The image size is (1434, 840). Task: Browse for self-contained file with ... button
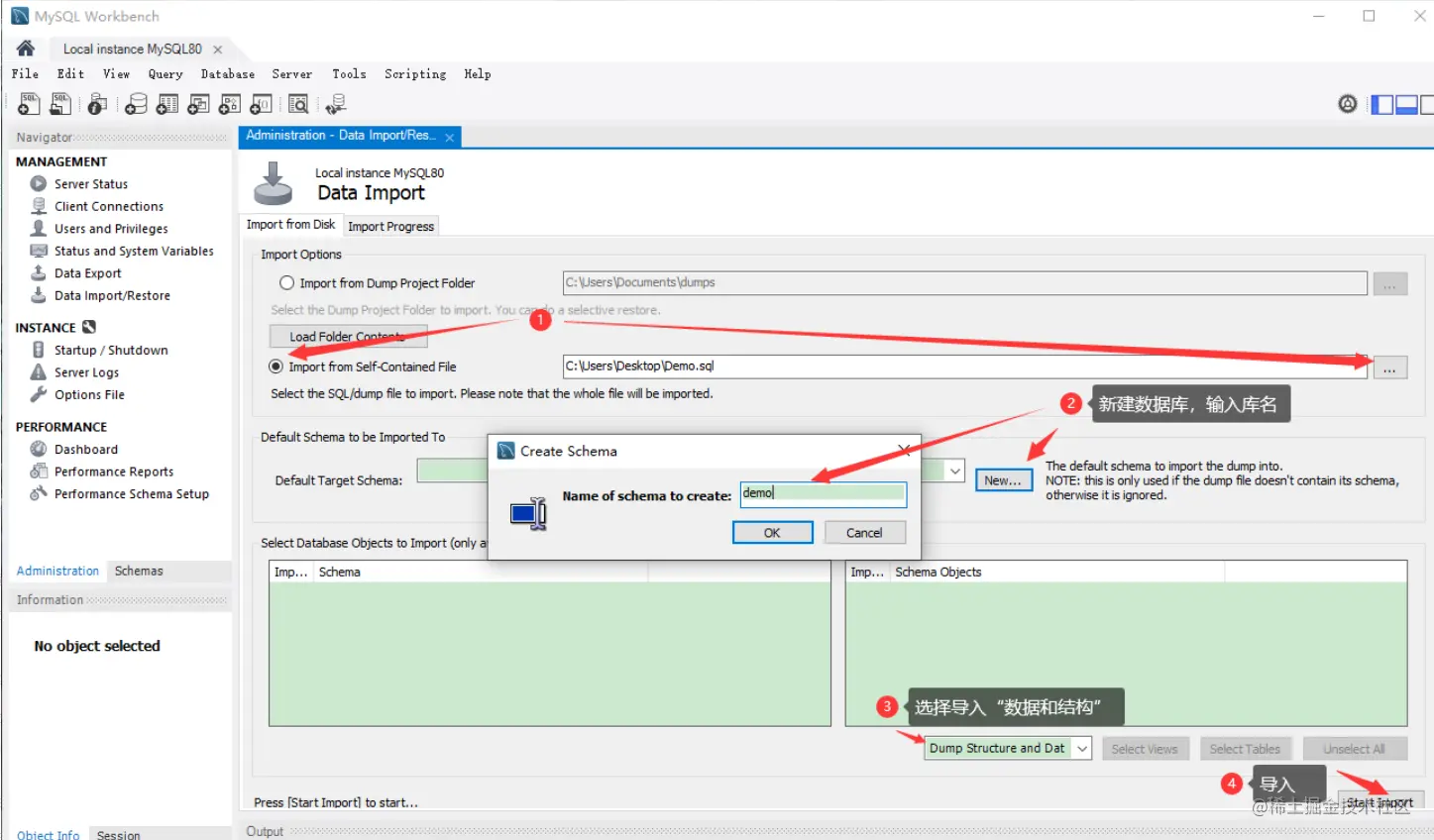(x=1389, y=367)
